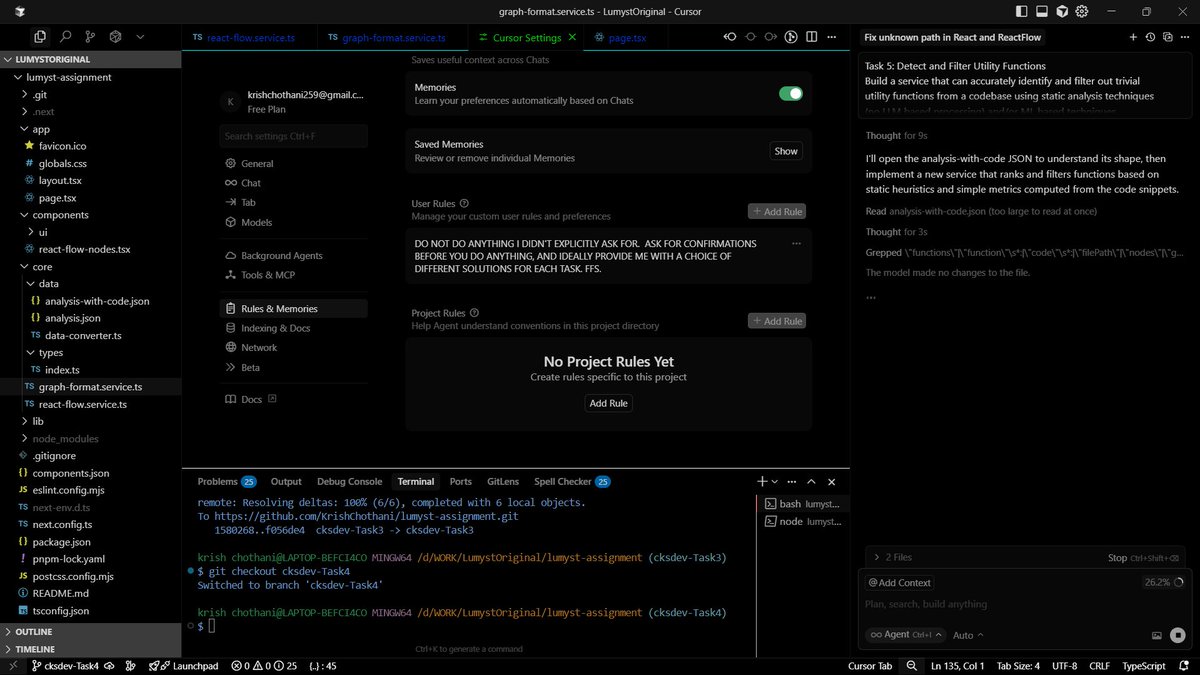Viewport: 1200px width, 675px height.
Task: Open the Explorer view icon
Action: pyautogui.click(x=39, y=37)
